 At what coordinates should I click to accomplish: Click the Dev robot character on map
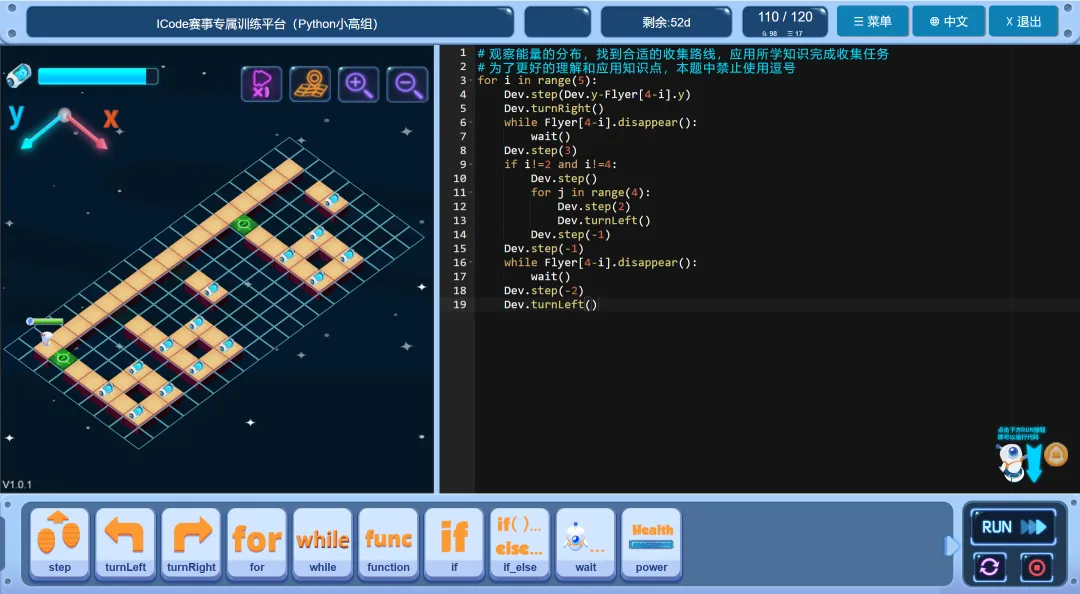tap(46, 336)
